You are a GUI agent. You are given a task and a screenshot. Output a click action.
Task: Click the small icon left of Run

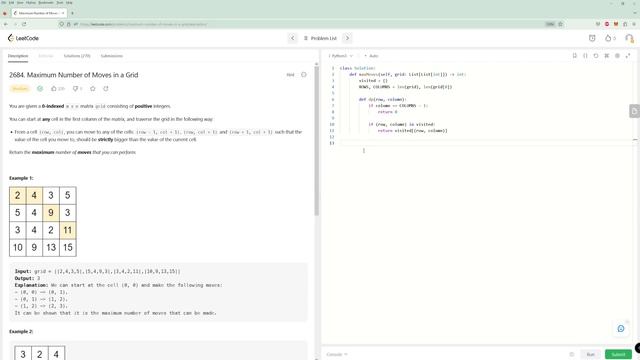571,354
